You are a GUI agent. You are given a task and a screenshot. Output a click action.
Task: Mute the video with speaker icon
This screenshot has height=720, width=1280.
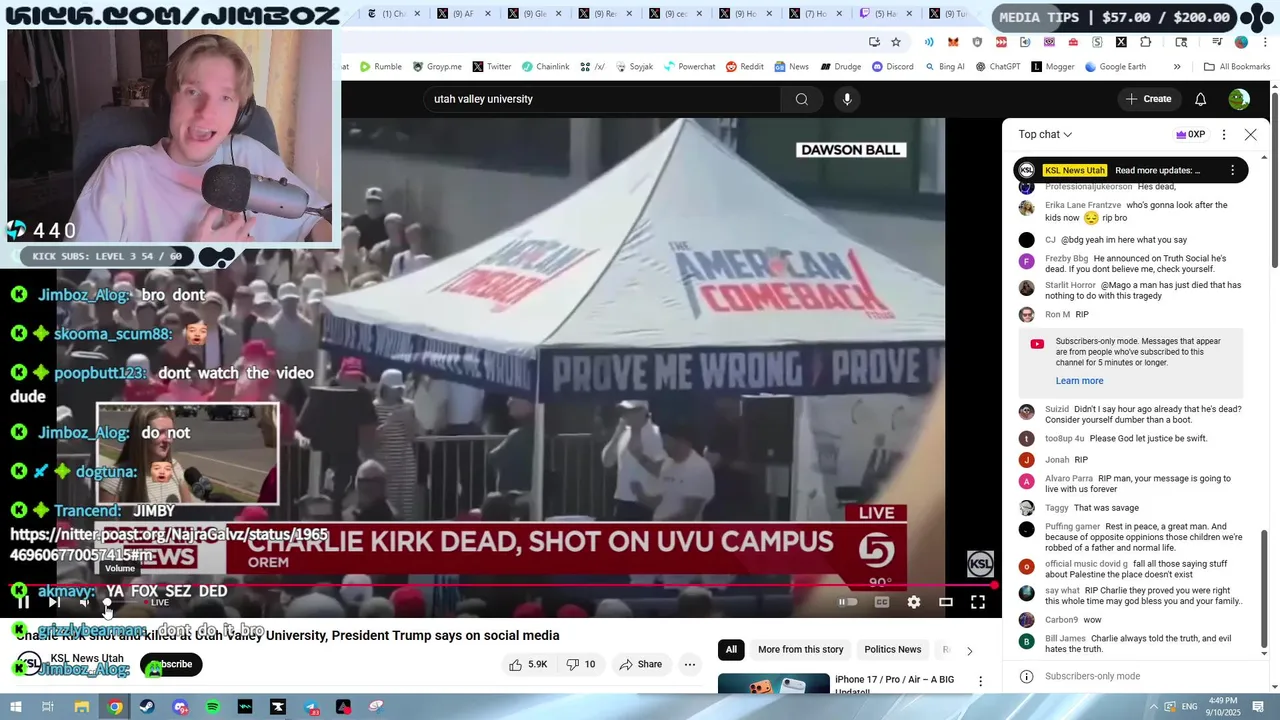pos(85,602)
